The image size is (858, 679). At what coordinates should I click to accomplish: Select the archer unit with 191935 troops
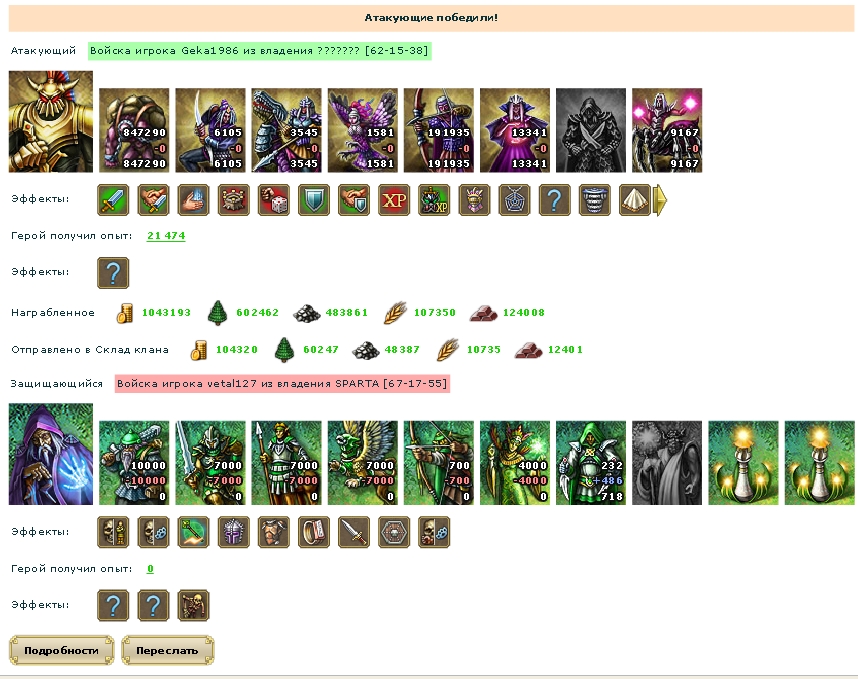439,130
